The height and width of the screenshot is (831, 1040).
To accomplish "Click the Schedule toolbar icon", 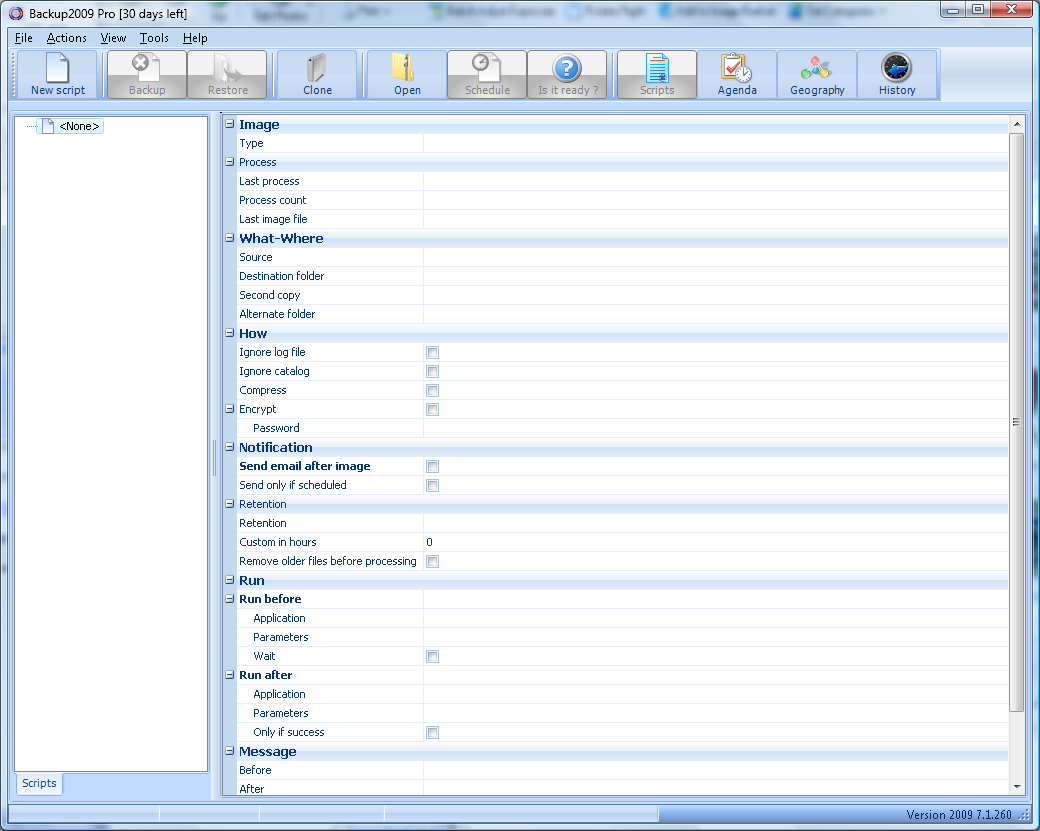I will click(487, 75).
